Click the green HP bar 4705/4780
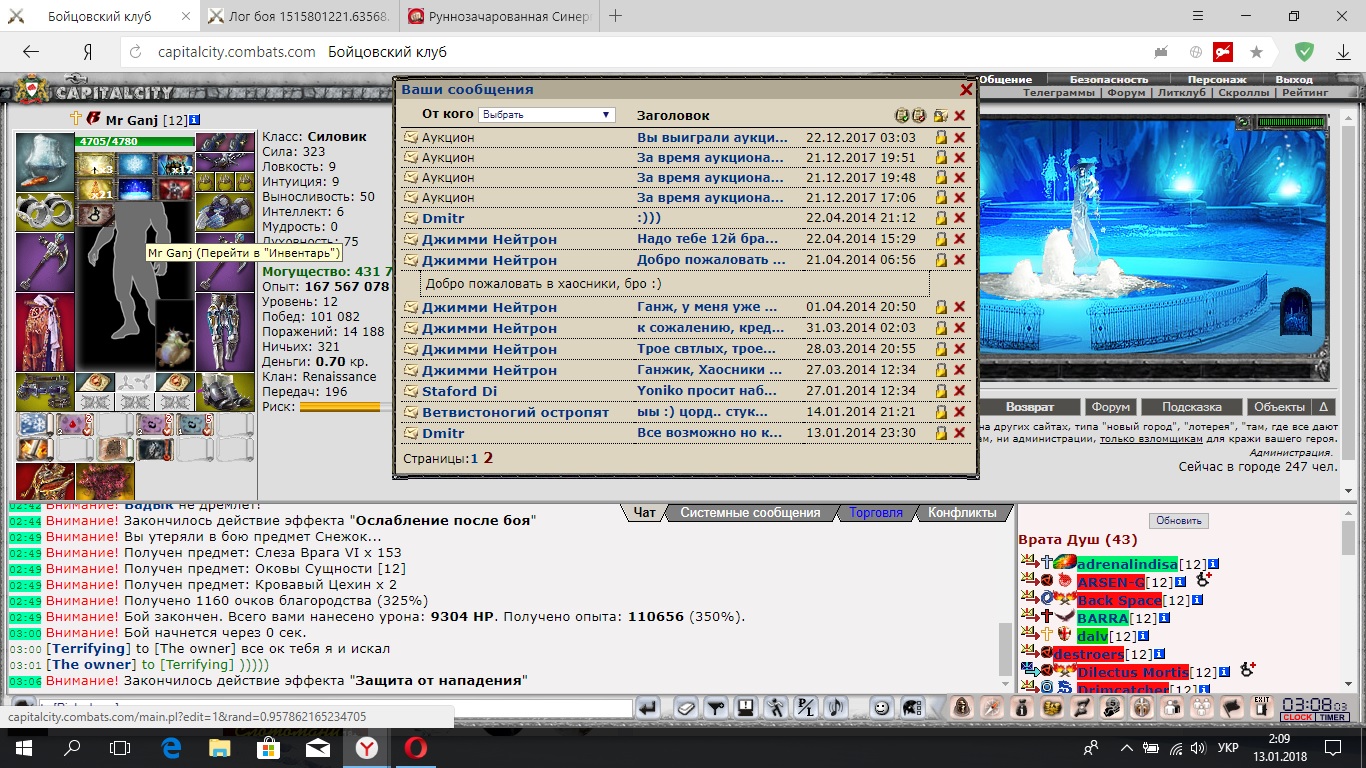Screen dimensions: 1366x768 click(x=135, y=142)
